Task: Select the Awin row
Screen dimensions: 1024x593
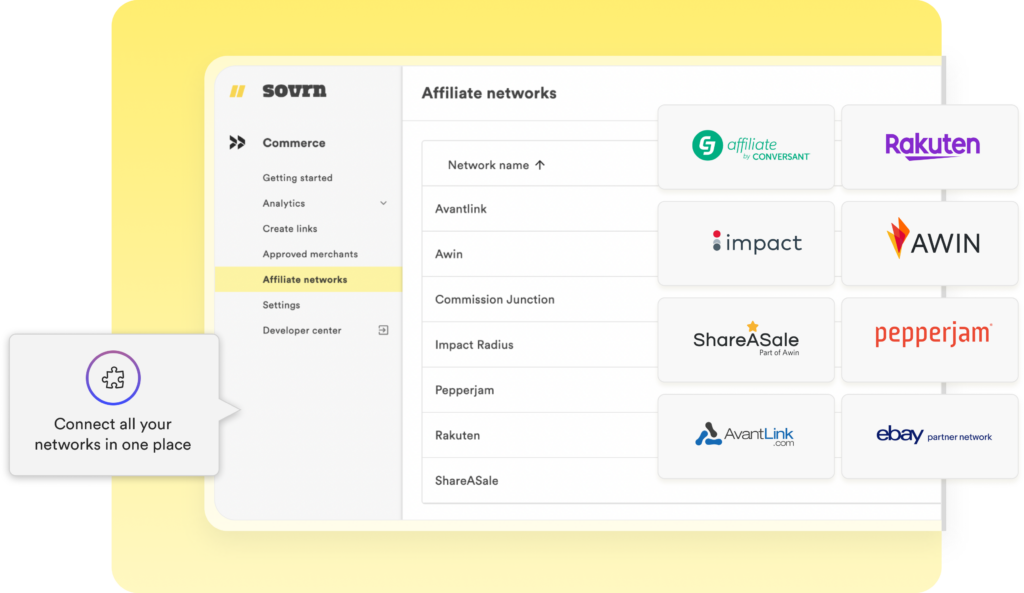Action: point(540,254)
